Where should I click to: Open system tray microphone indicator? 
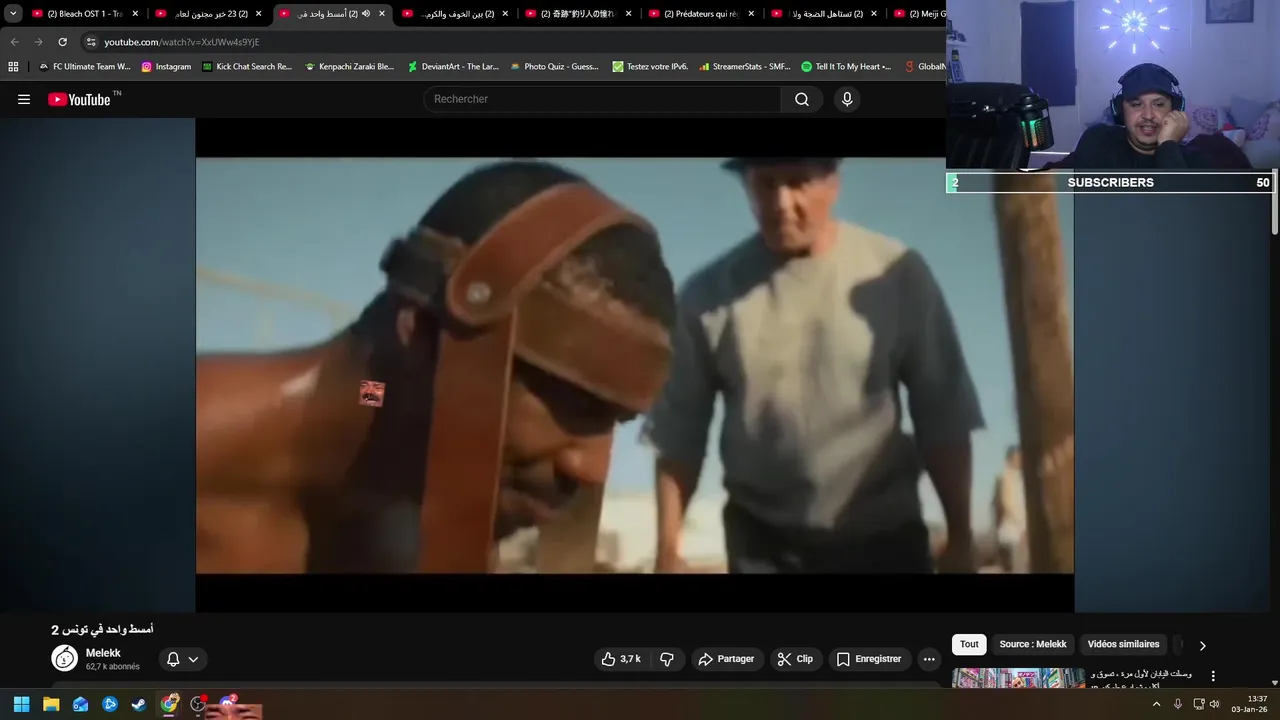[x=1178, y=704]
